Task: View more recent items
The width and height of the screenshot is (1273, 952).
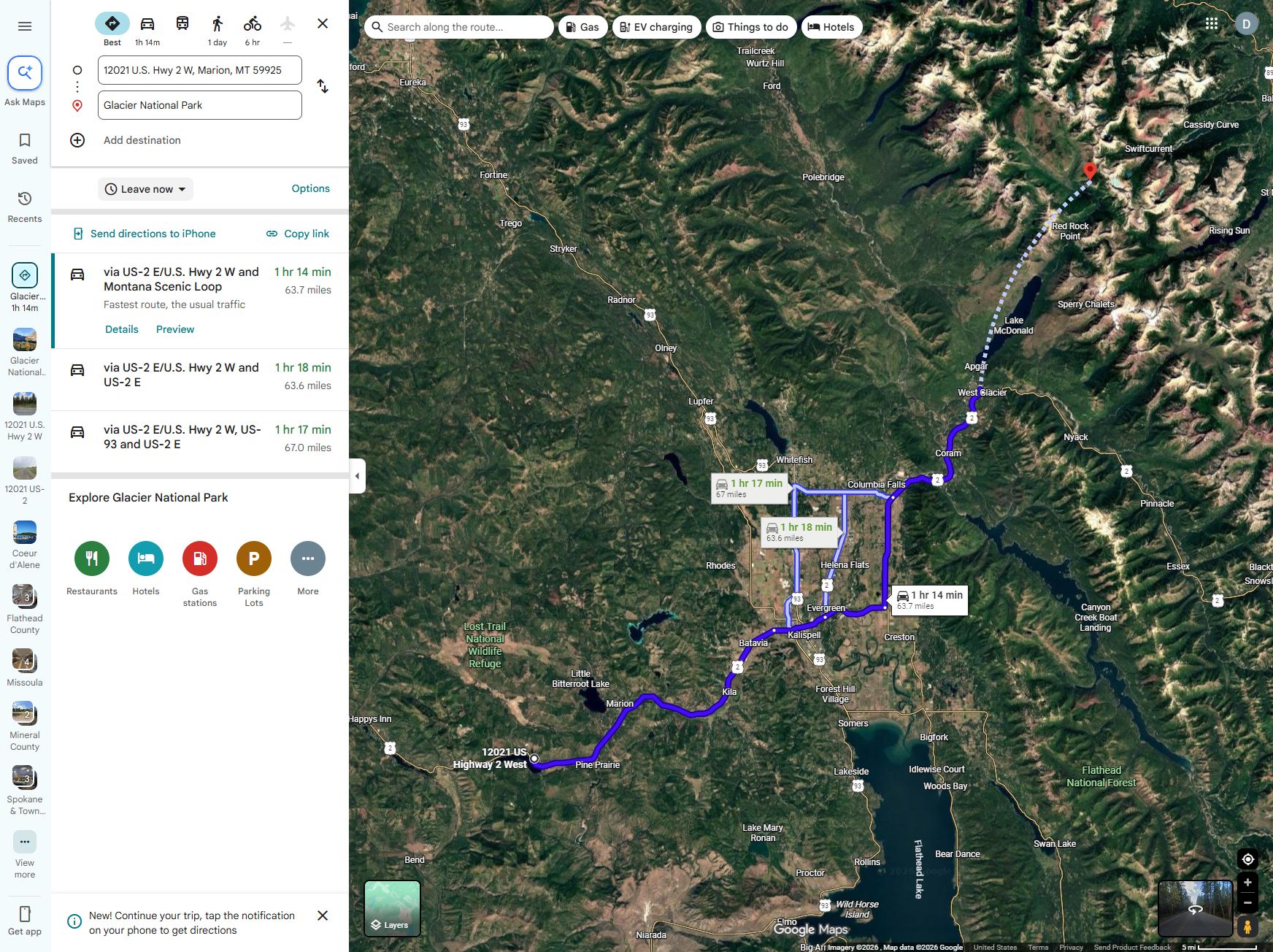Action: point(25,855)
